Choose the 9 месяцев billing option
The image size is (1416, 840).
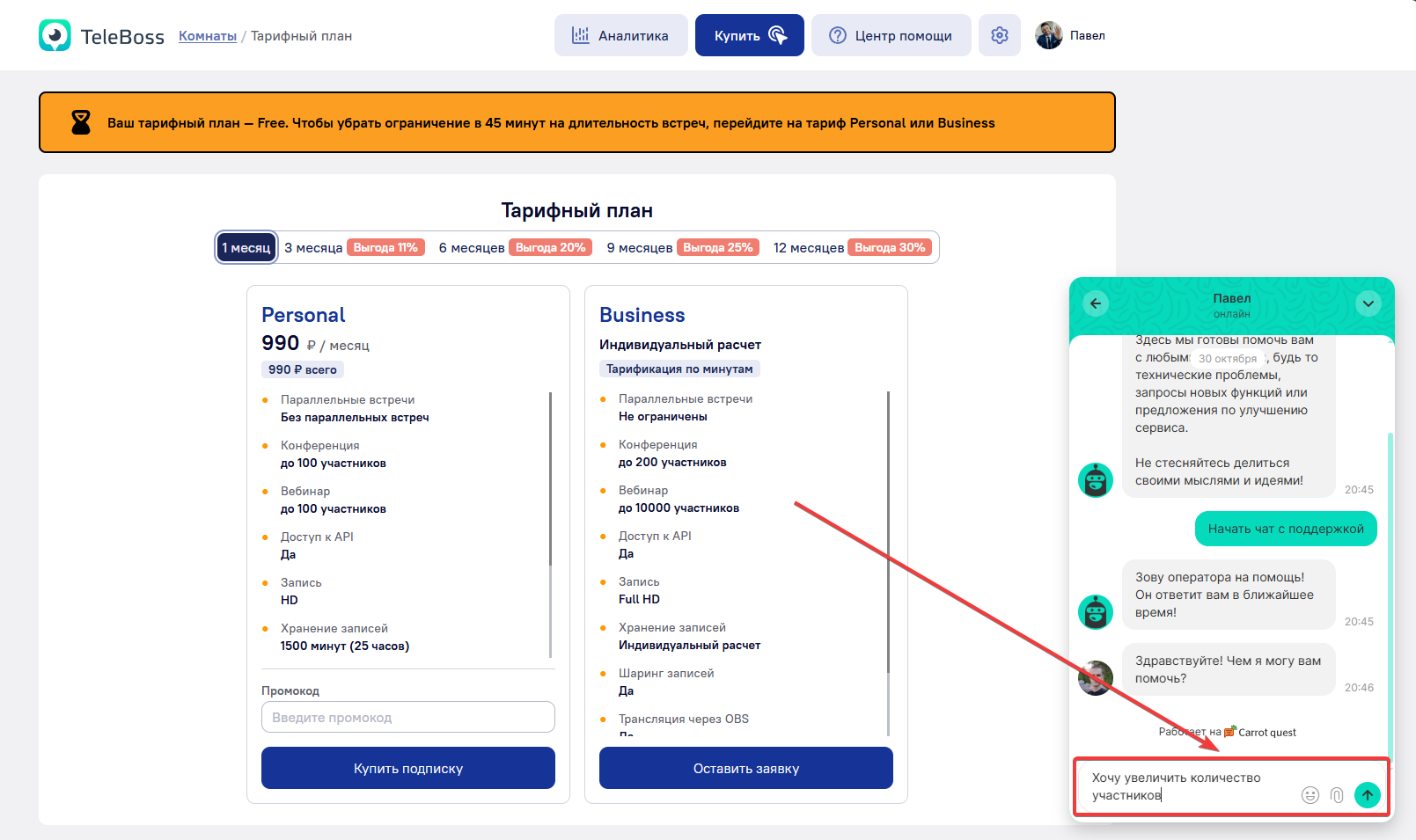point(640,248)
